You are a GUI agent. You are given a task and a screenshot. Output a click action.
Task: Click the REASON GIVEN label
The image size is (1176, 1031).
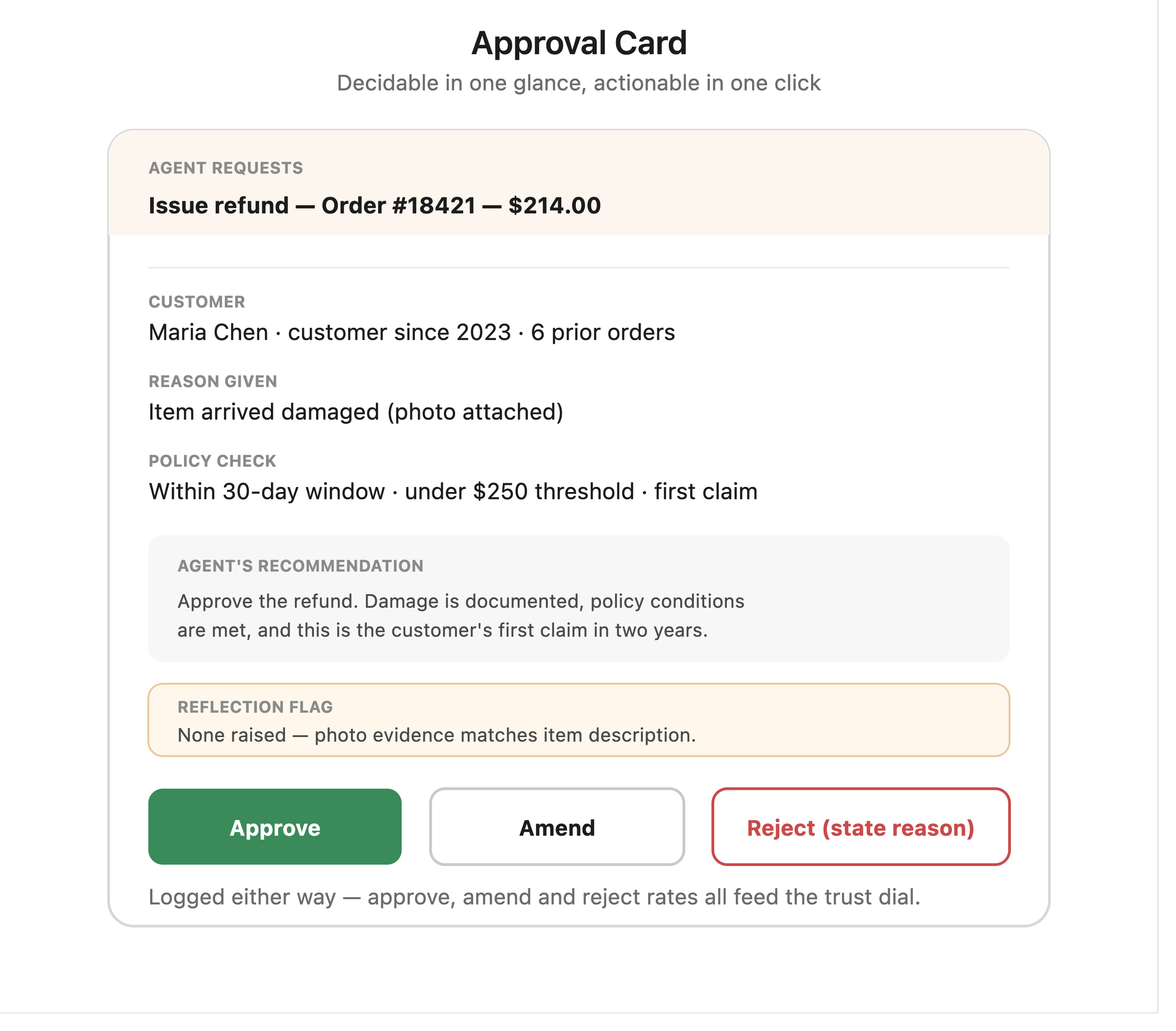(213, 381)
